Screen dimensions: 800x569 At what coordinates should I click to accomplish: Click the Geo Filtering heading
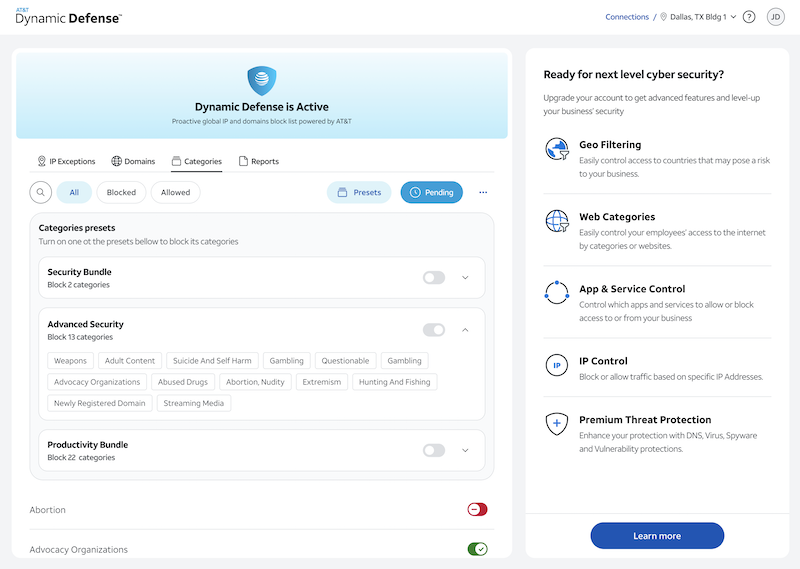point(610,145)
